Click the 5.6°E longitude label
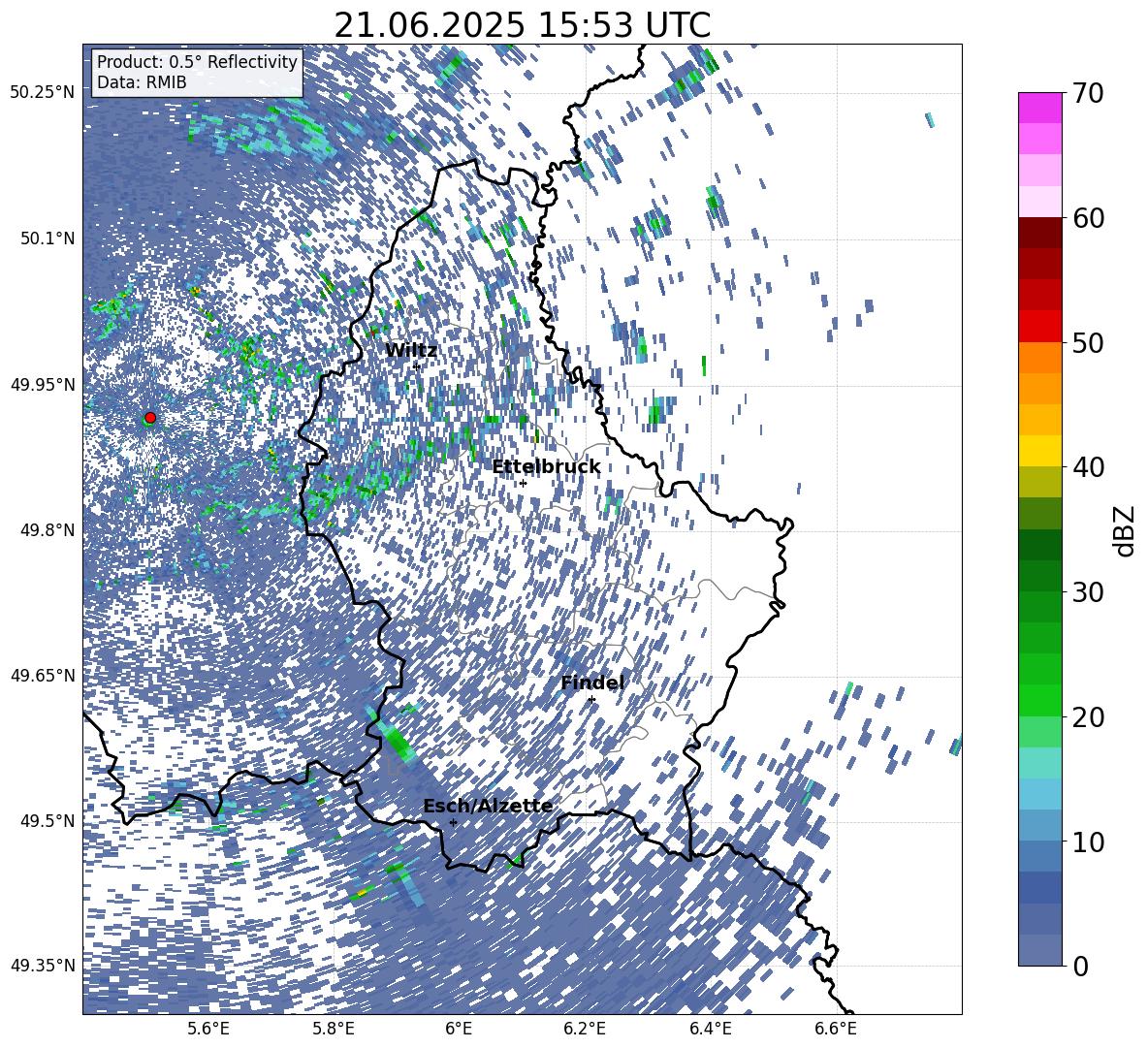This screenshot has height=1048, width=1148. (208, 1030)
